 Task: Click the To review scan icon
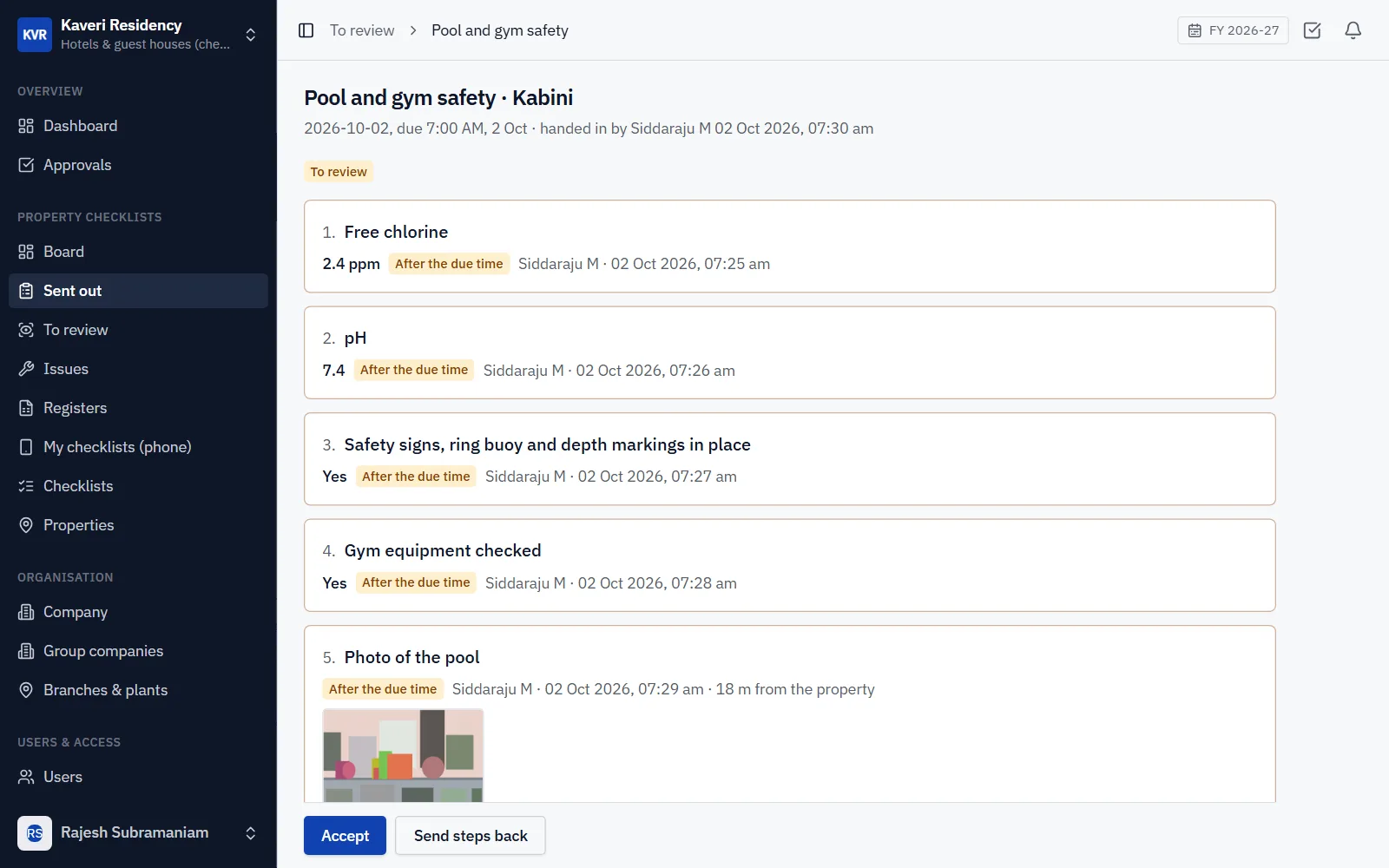(x=26, y=330)
